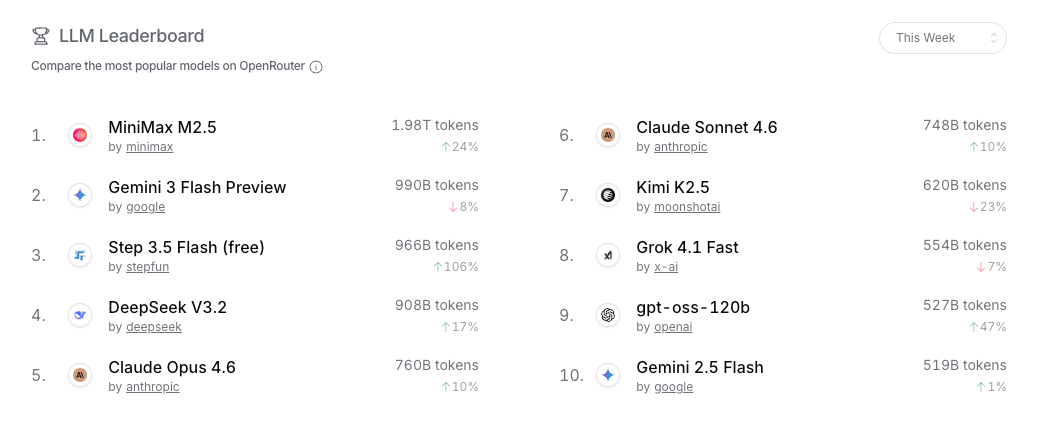
Task: Follow the minimax author link
Action: (149, 147)
